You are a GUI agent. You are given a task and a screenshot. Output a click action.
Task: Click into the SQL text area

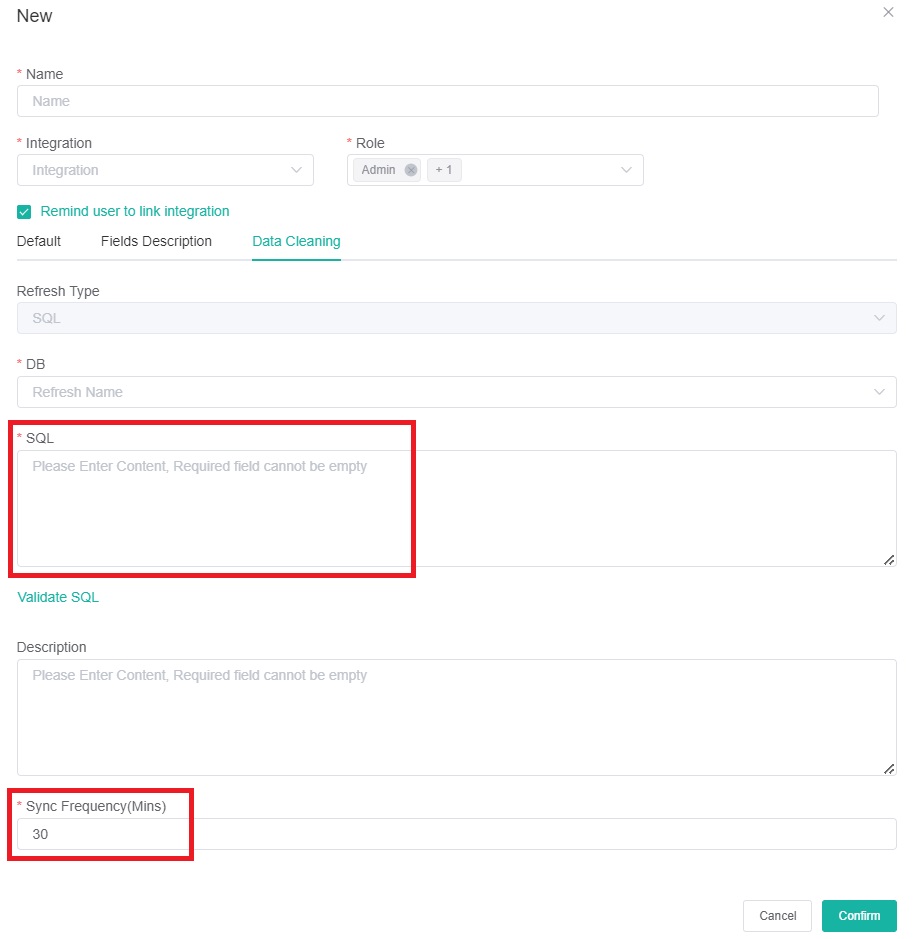pyautogui.click(x=456, y=508)
